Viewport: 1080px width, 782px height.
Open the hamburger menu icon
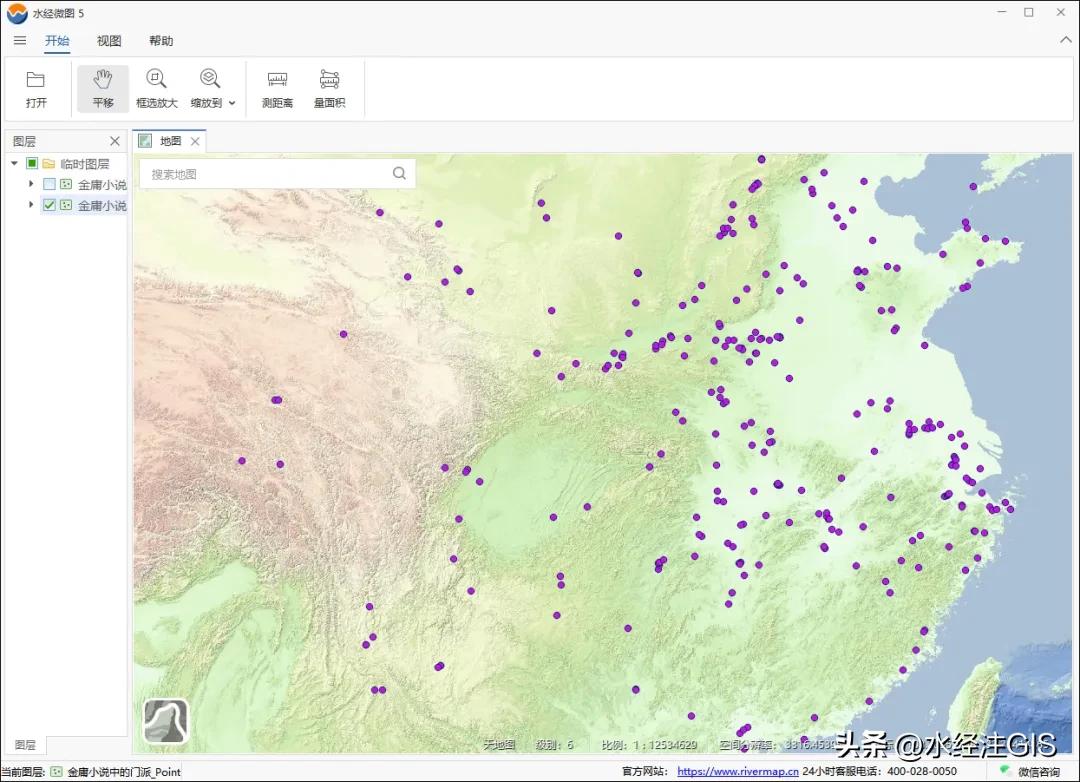point(20,41)
